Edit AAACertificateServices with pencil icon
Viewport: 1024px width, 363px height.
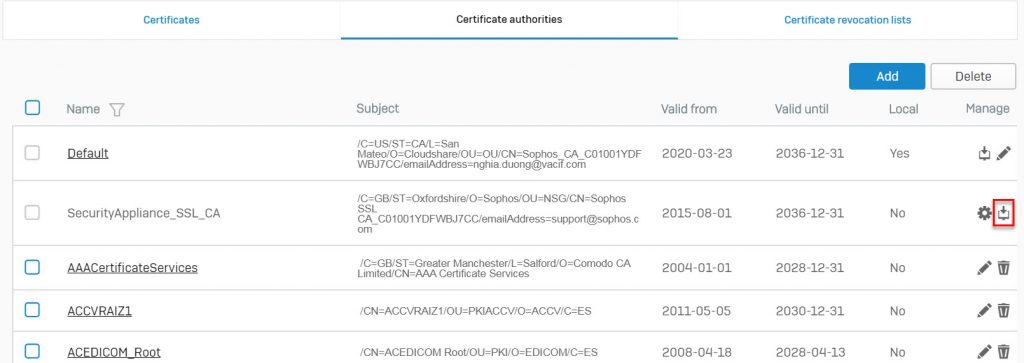point(984,268)
